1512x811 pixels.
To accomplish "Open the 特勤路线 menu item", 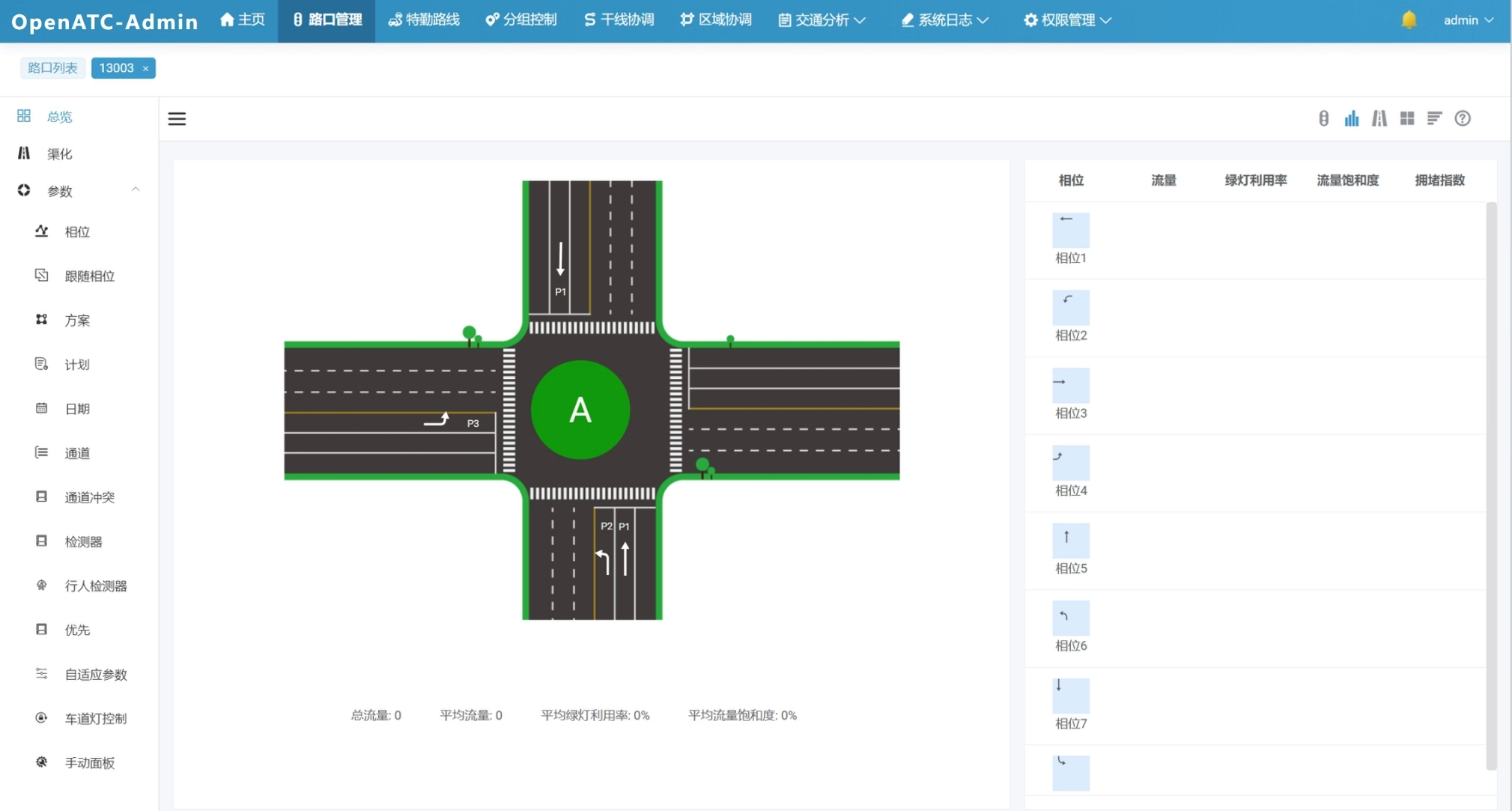I will 424,20.
